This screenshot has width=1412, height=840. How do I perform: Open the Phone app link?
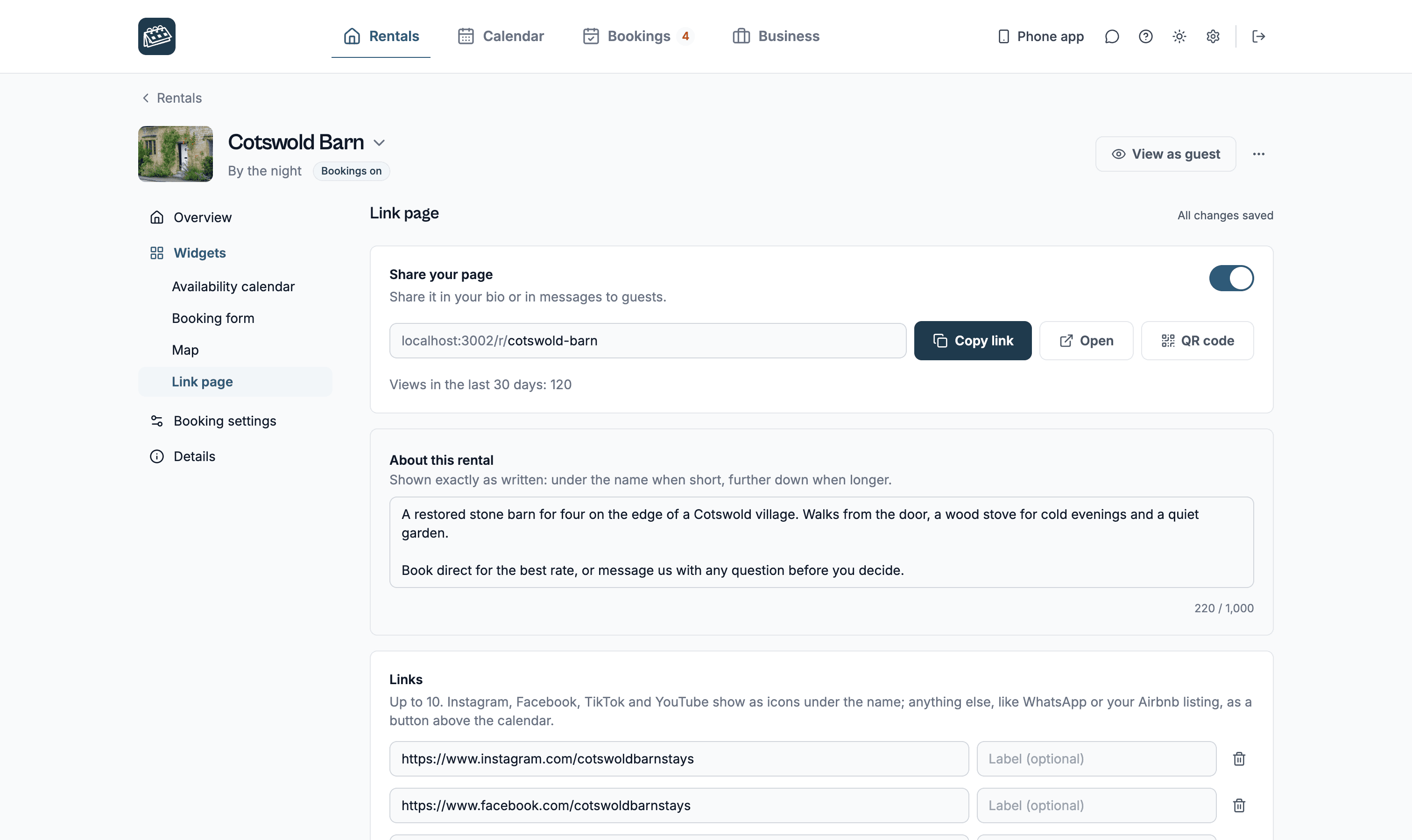click(x=1040, y=36)
